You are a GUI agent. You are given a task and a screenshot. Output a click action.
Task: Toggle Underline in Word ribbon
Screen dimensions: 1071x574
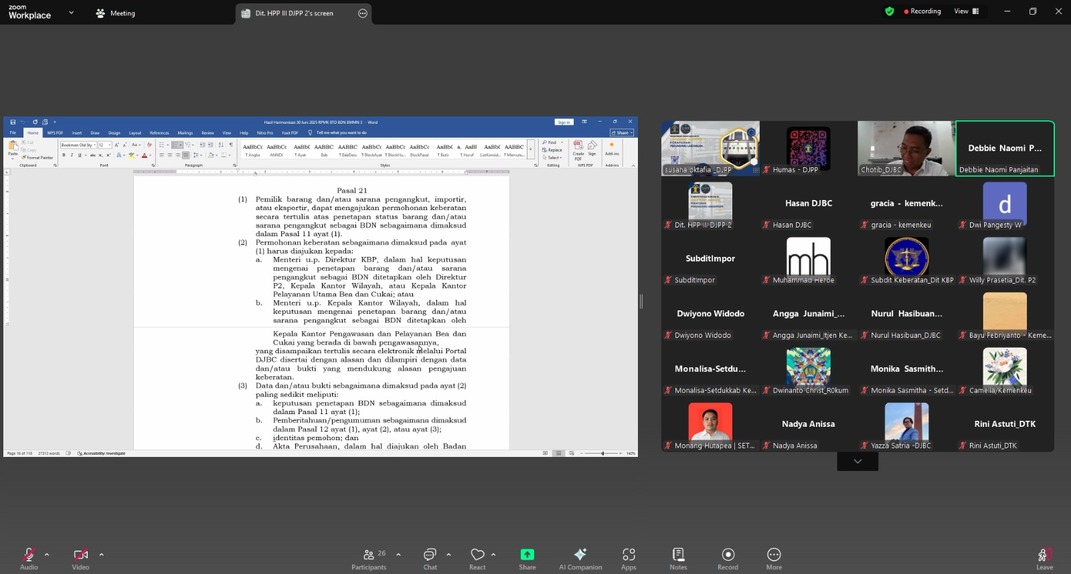coord(79,155)
